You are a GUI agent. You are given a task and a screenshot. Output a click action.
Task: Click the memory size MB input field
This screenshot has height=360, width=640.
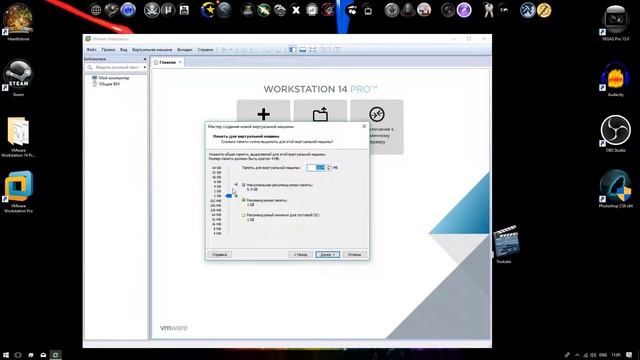tap(316, 168)
